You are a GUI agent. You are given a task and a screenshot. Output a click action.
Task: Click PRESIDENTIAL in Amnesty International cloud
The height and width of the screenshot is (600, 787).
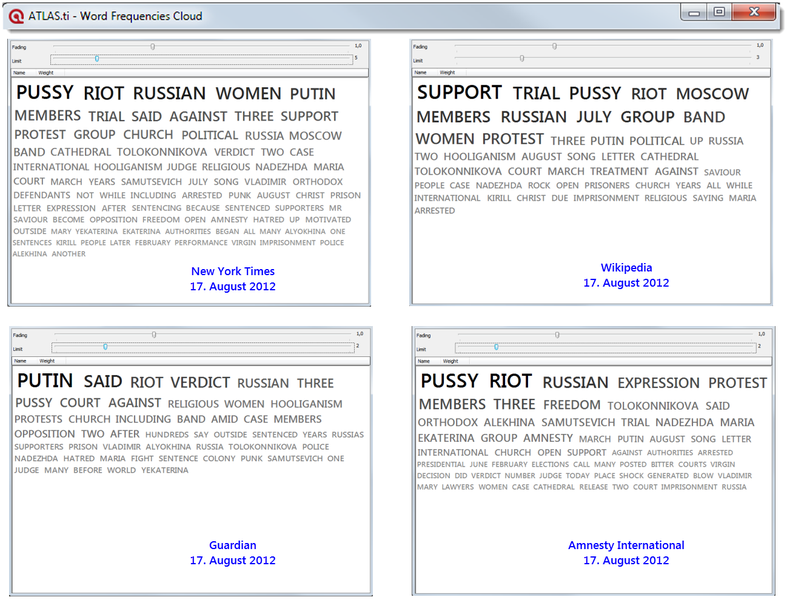441,464
